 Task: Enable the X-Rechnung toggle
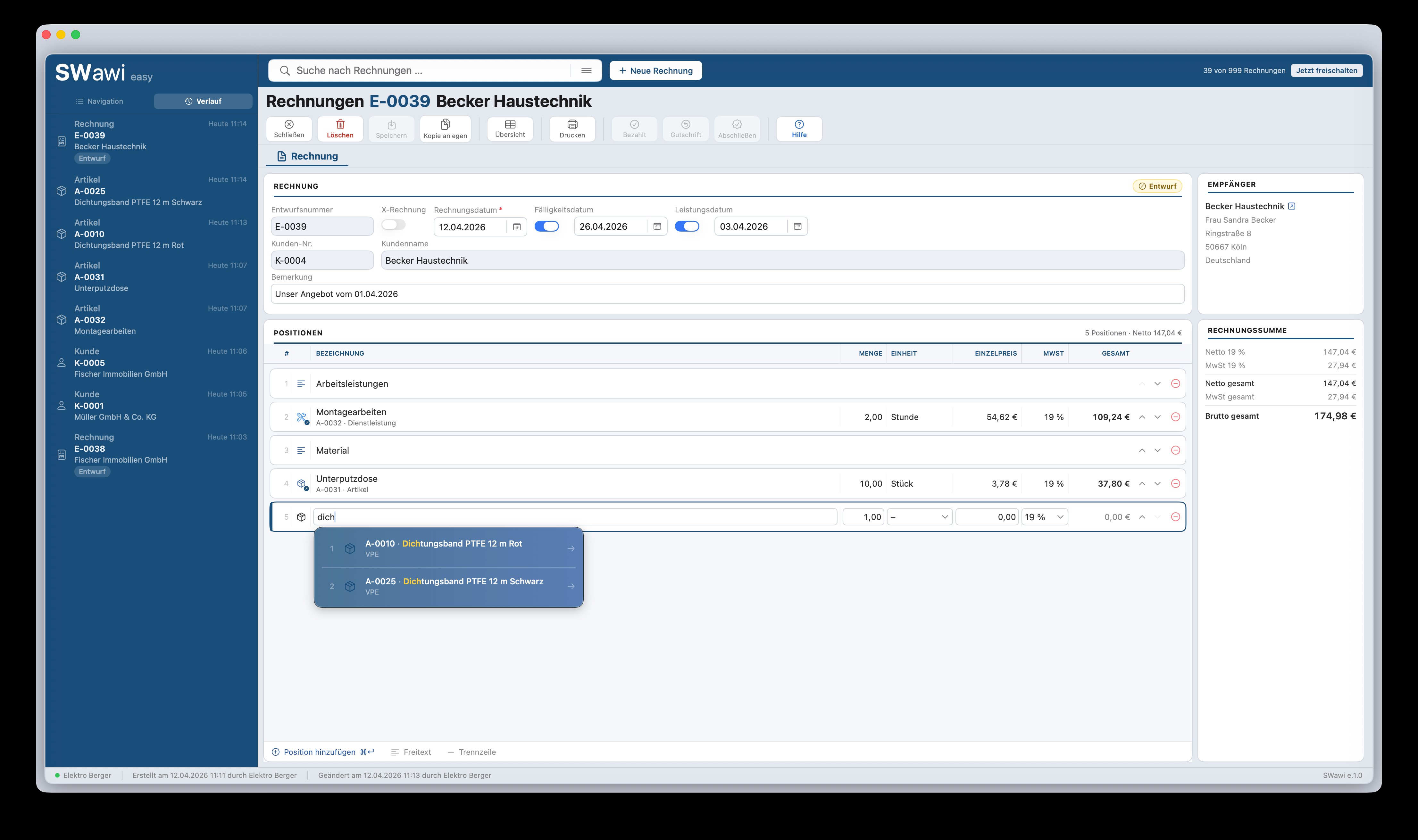point(393,225)
